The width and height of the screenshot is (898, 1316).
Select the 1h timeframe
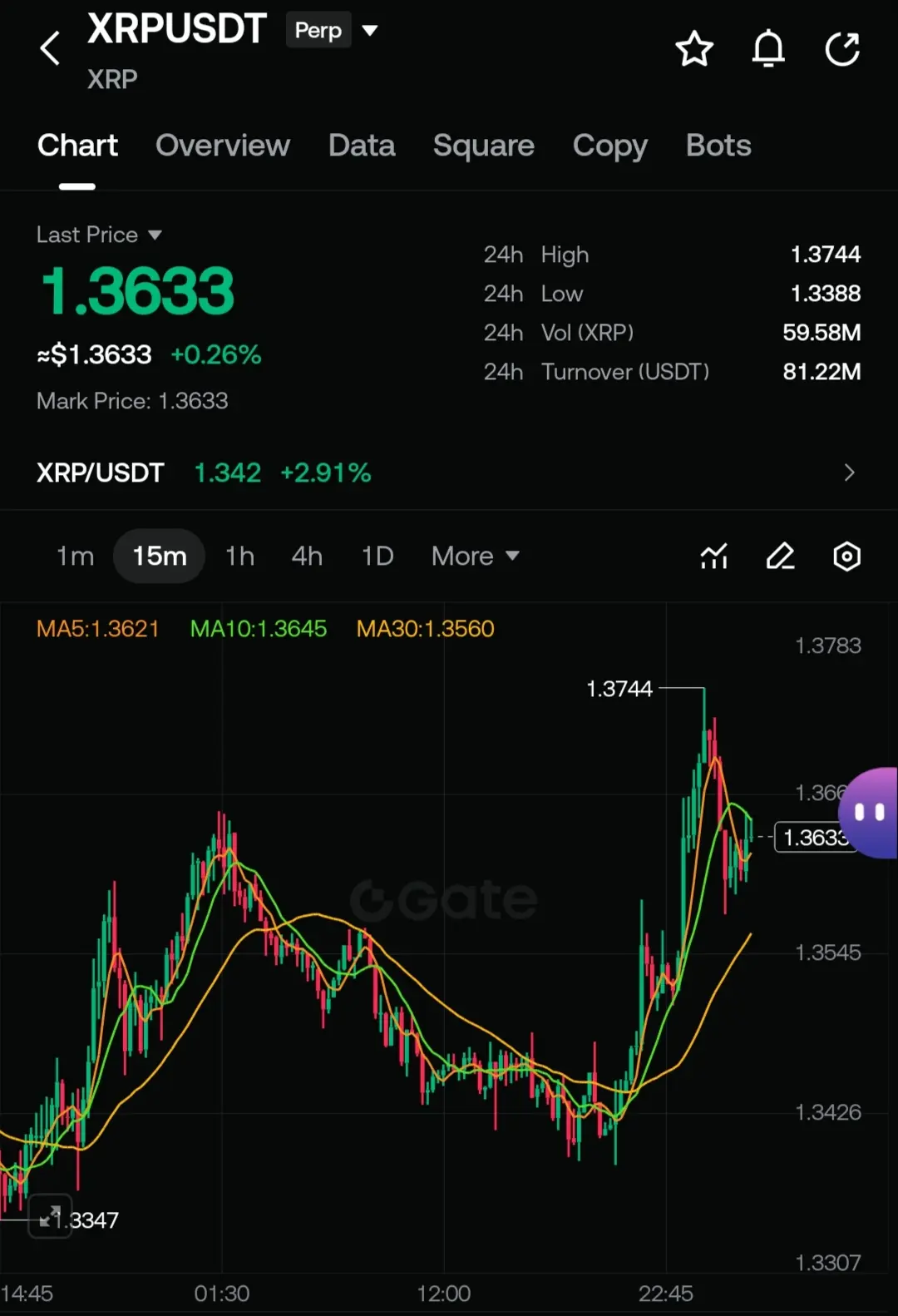(x=240, y=556)
